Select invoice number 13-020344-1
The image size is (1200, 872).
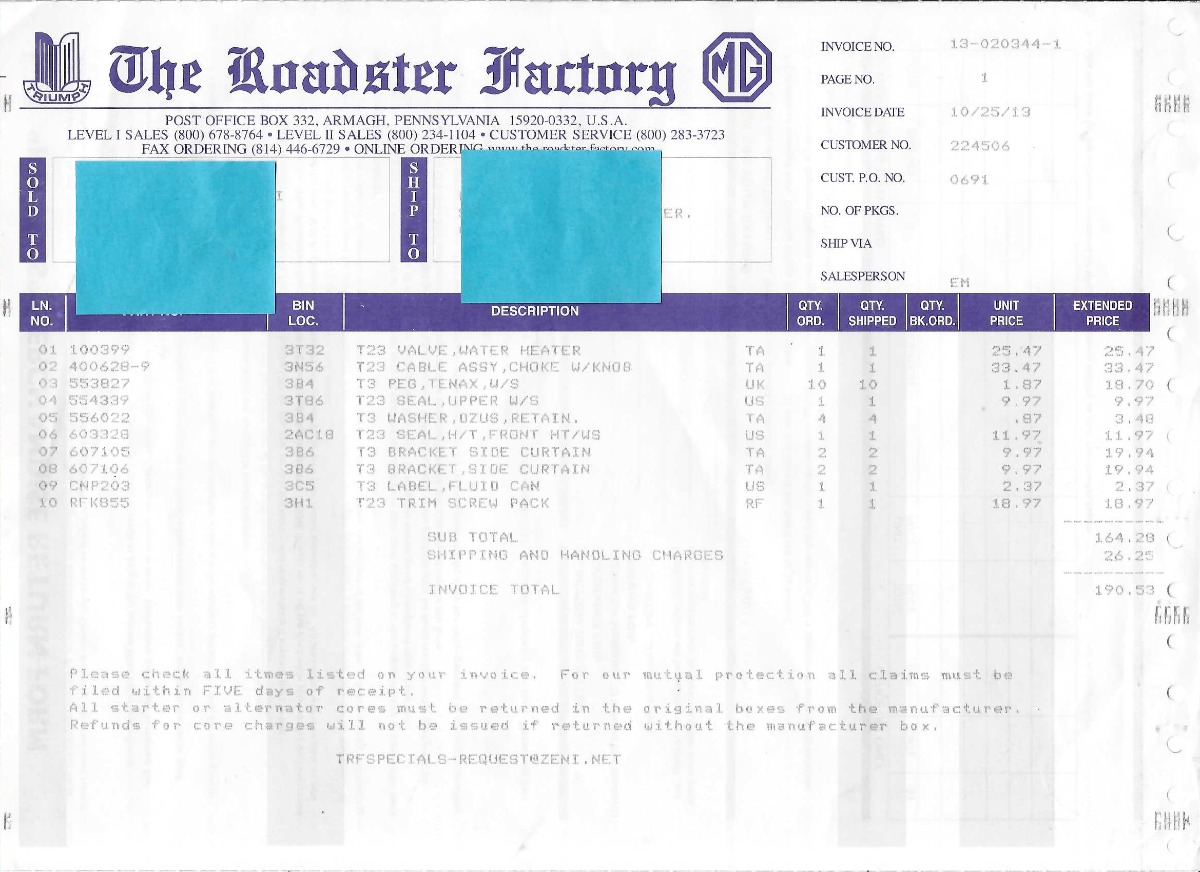point(1005,45)
